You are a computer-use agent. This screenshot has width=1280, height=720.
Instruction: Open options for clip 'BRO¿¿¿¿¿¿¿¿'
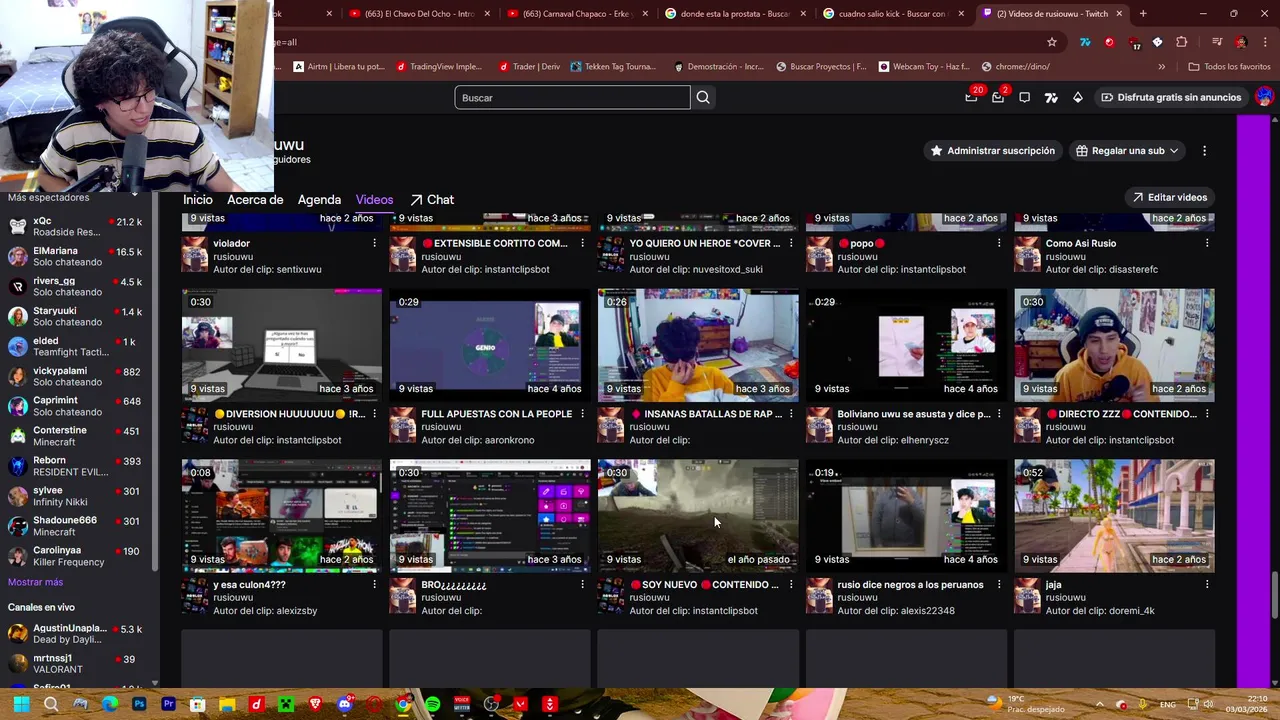pos(582,584)
